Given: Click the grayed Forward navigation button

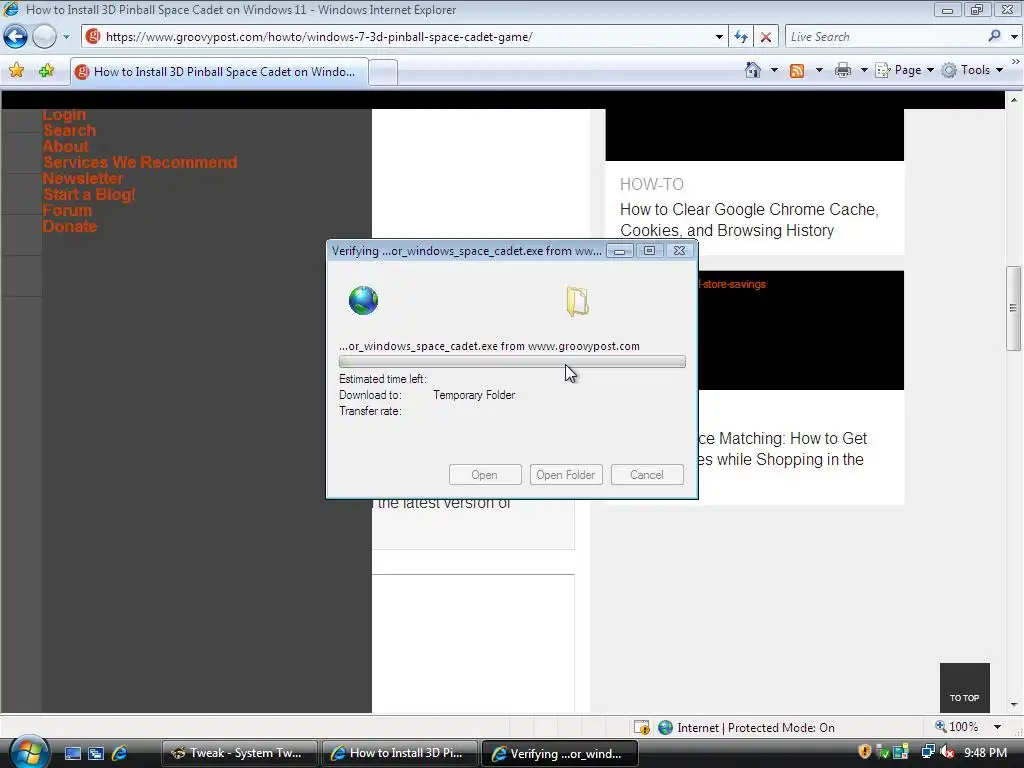Looking at the screenshot, I should [x=44, y=37].
